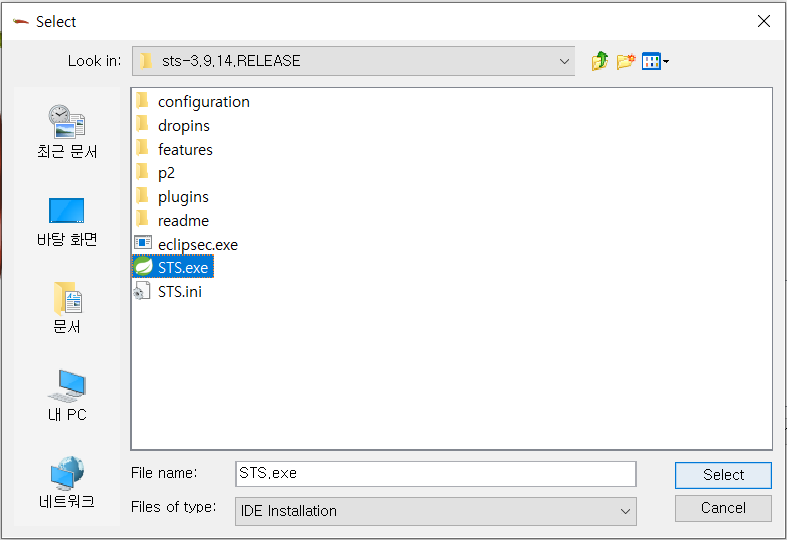Choose the highlighted STS.exe file name

click(x=183, y=268)
